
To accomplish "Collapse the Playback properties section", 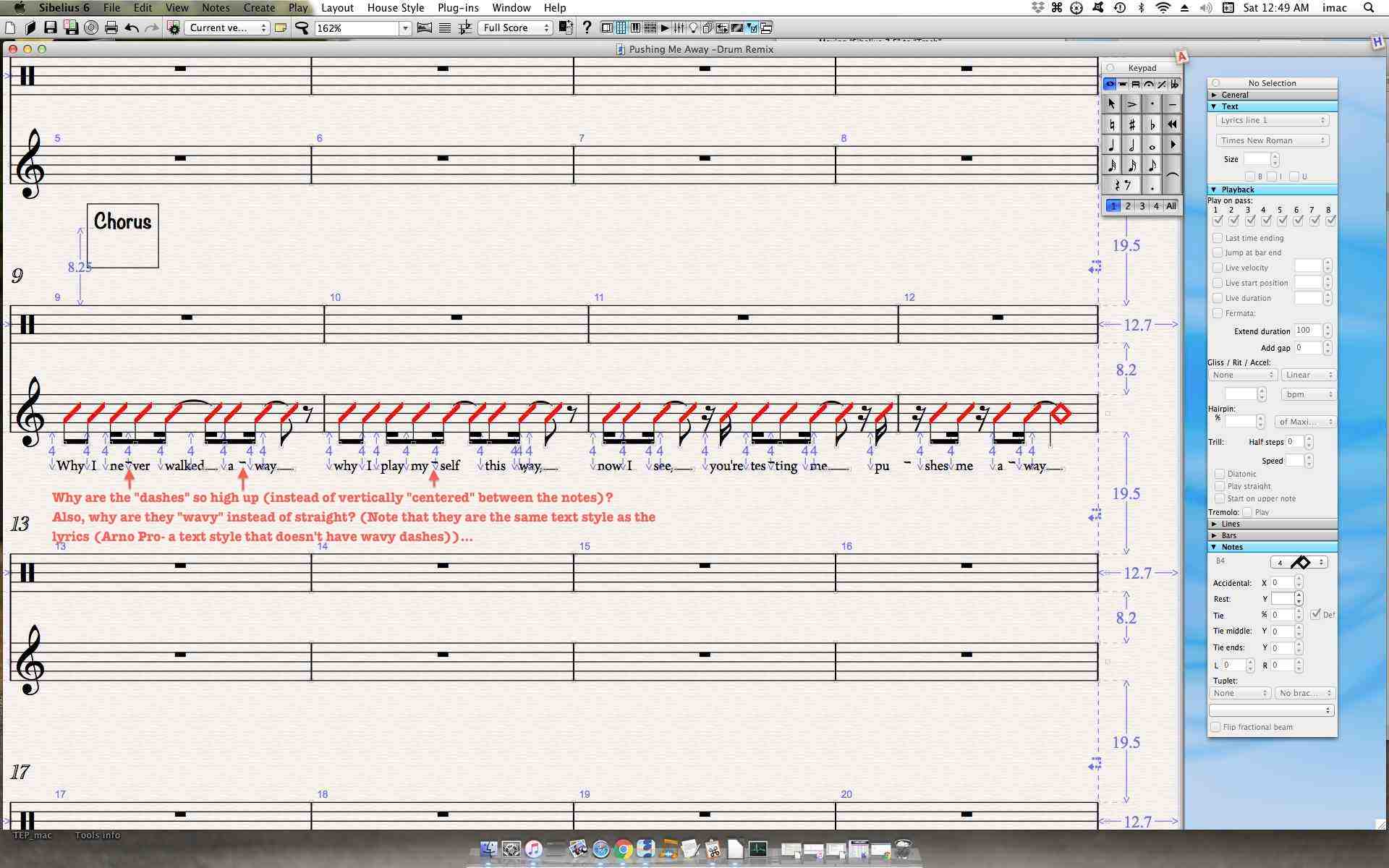I will 1272,190.
